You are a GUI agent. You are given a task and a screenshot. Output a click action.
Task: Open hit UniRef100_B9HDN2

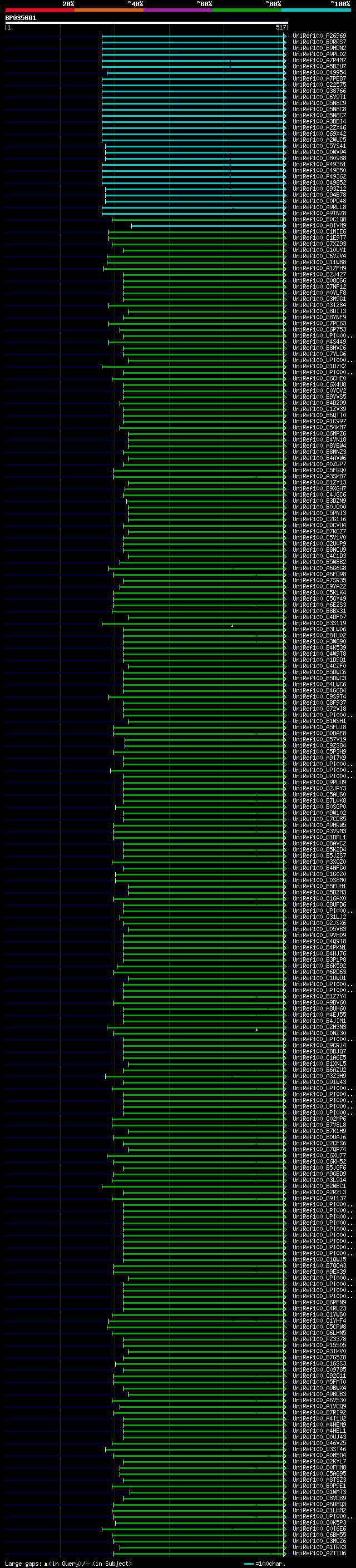tap(319, 48)
